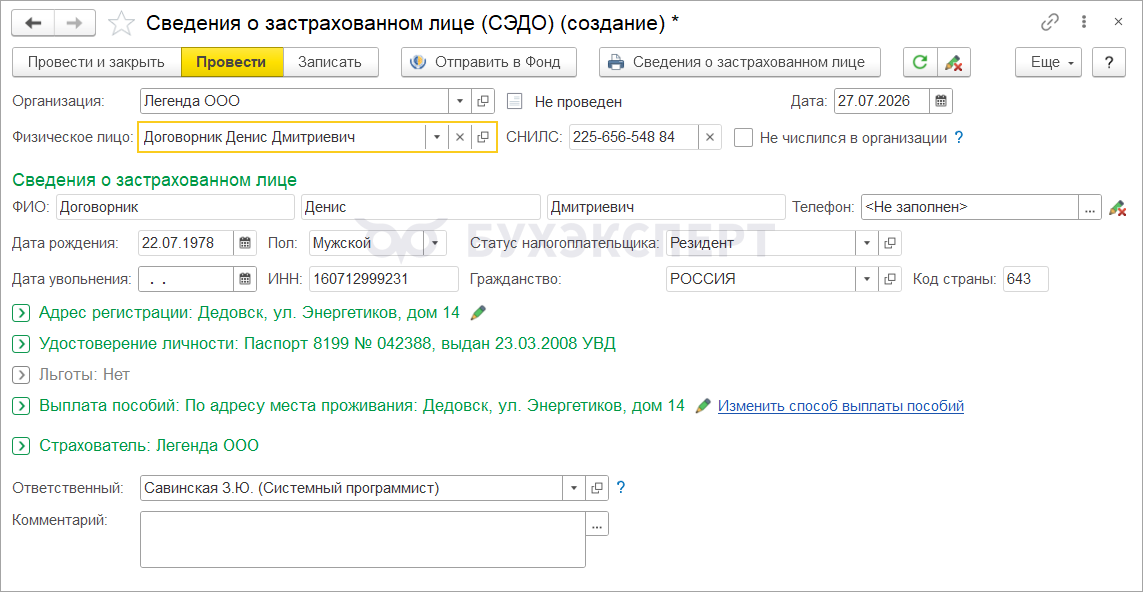This screenshot has width=1143, height=592.
Task: Open help with the question mark button
Action: pyautogui.click(x=1109, y=62)
